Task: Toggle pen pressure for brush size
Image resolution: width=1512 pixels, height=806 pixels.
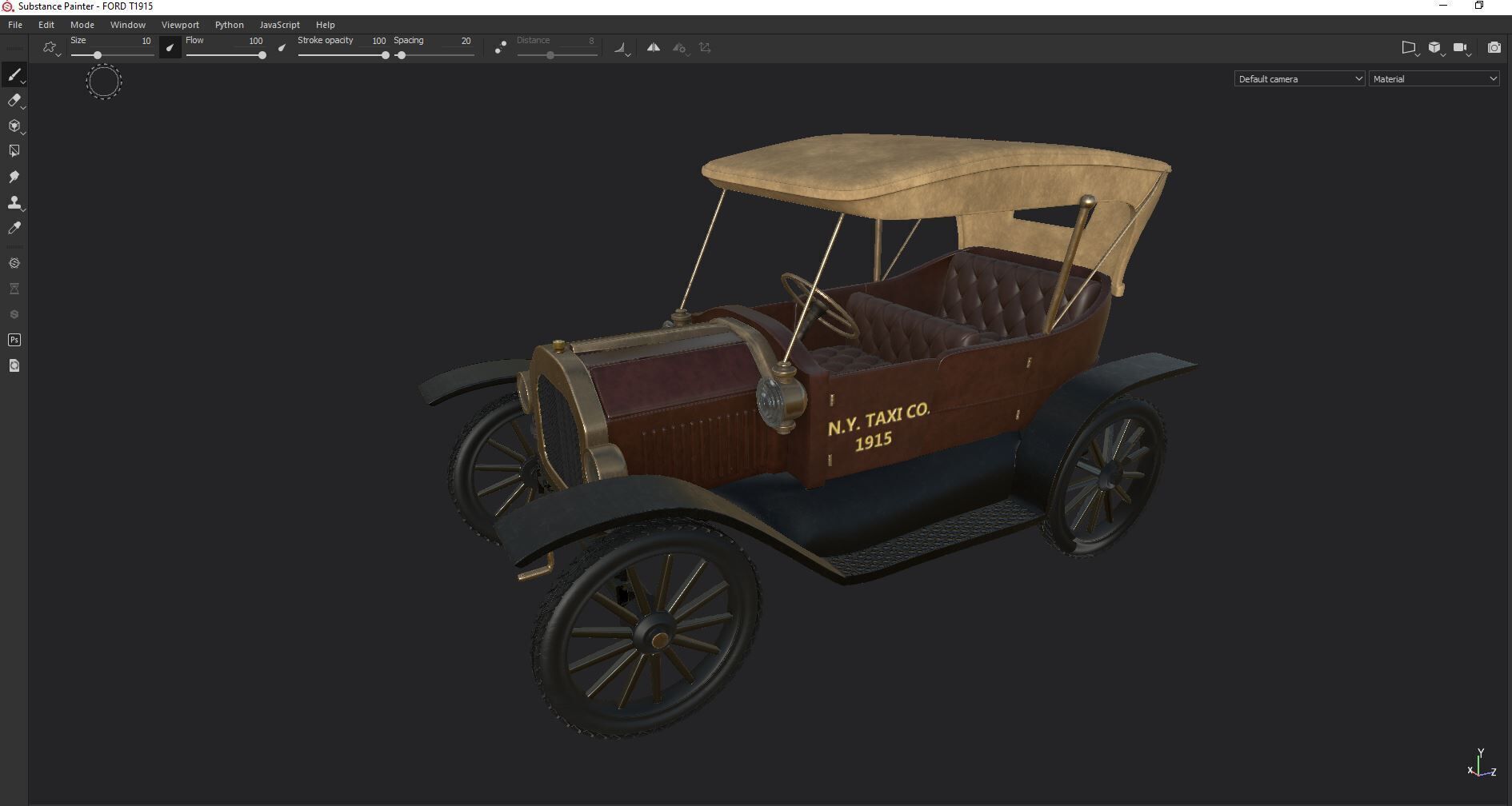Action: (x=170, y=48)
